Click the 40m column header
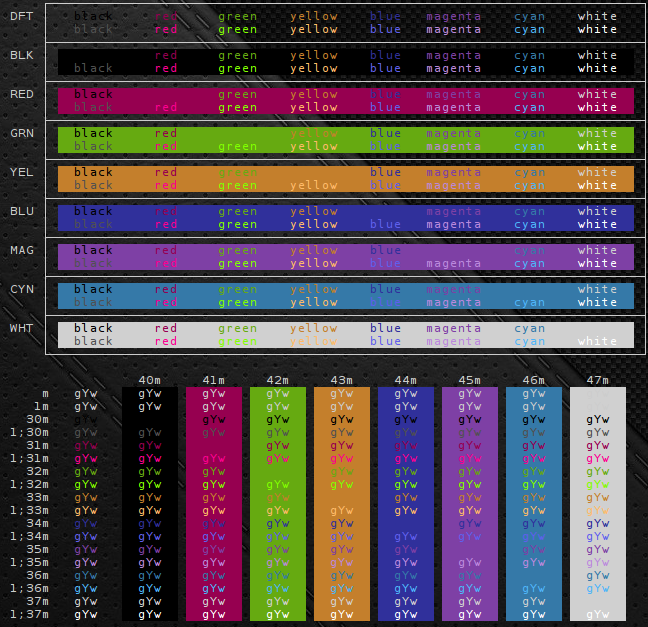648x627 pixels. [149, 381]
